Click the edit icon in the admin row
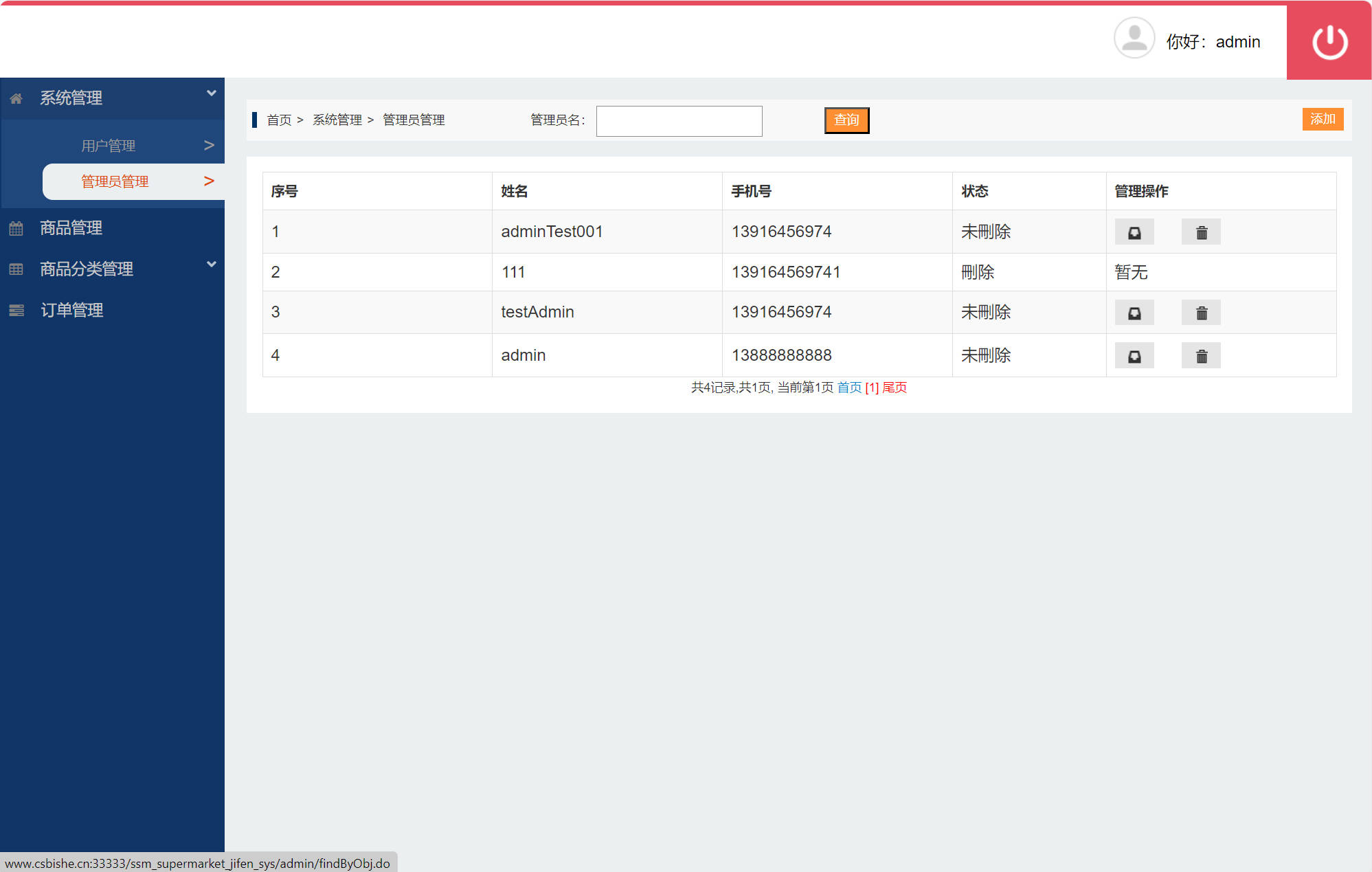 click(1134, 355)
